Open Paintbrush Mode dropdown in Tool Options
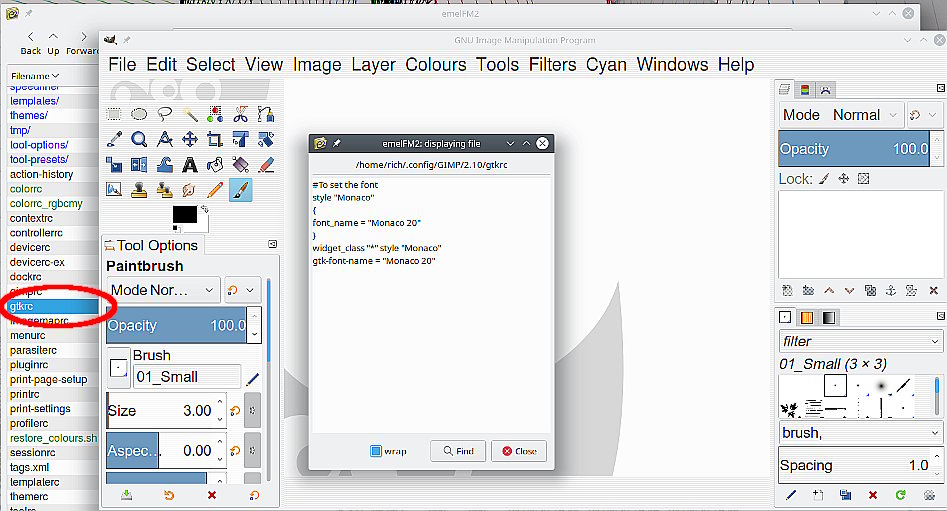The width and height of the screenshot is (947, 511). pyautogui.click(x=163, y=290)
